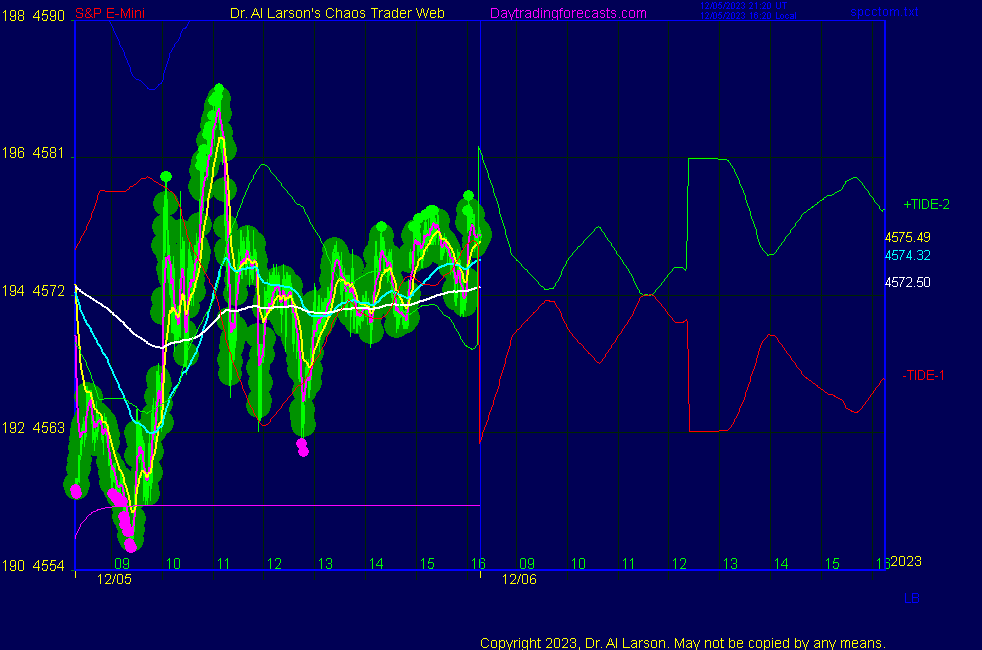
Task: Select the red "-TIDE-1" legend label
Action: tap(923, 376)
